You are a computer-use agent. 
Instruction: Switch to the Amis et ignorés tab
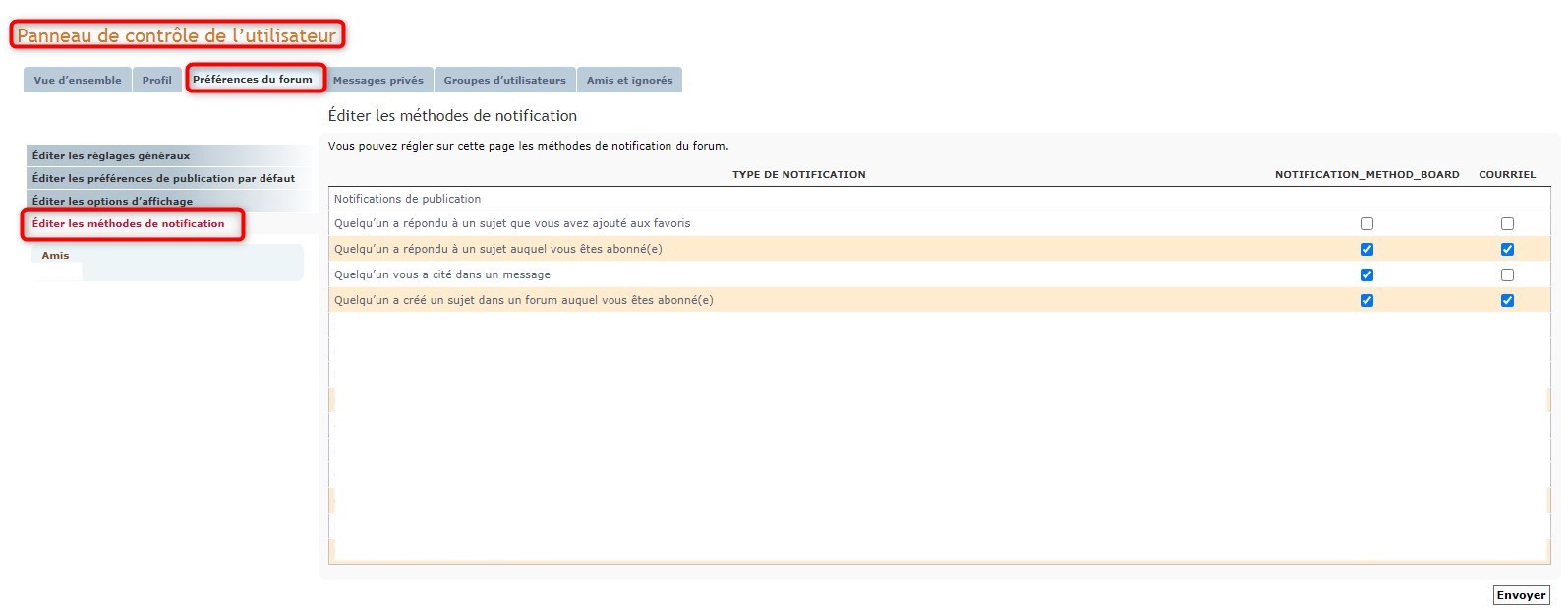(x=629, y=81)
